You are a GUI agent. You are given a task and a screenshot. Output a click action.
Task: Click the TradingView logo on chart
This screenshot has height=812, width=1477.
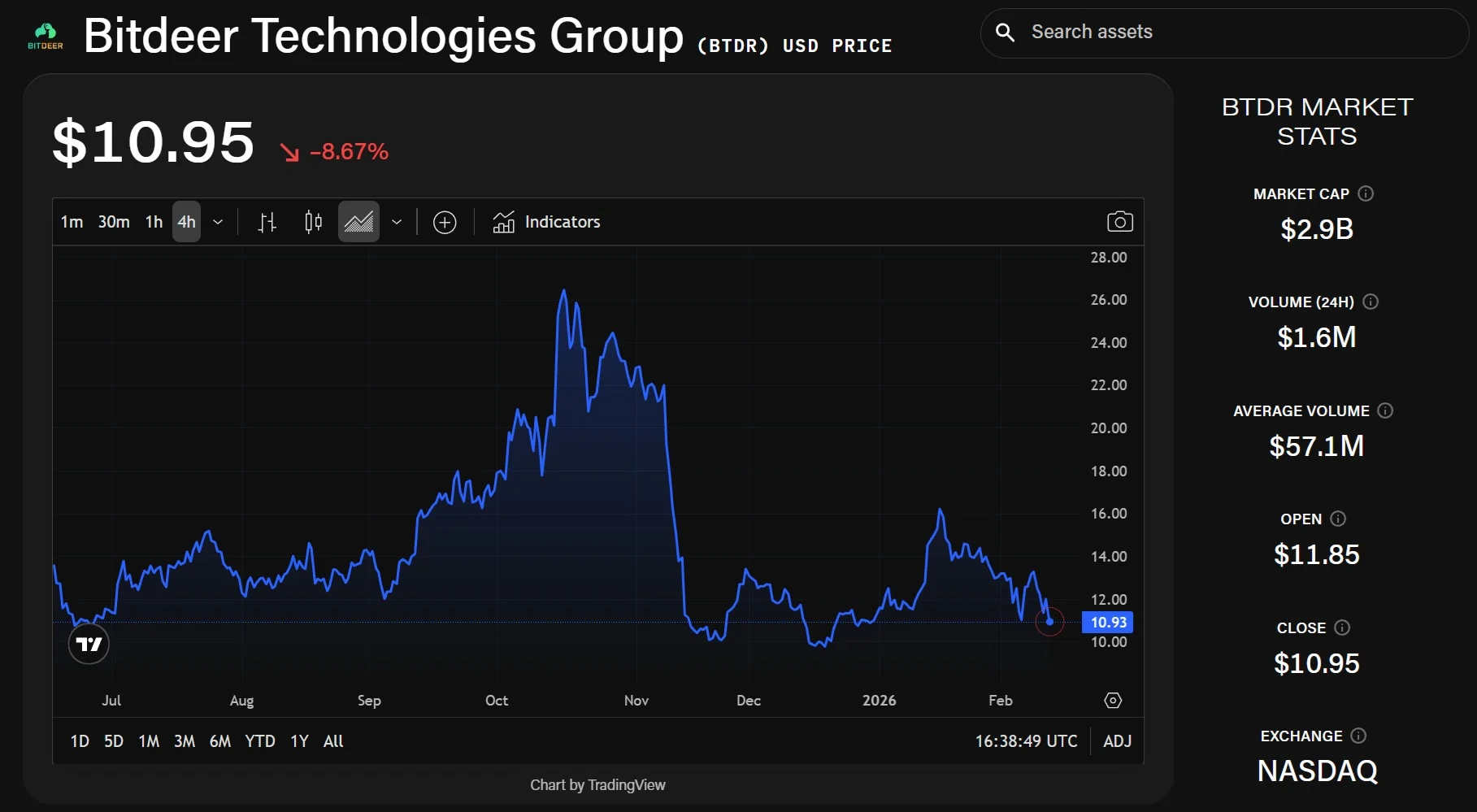[89, 645]
